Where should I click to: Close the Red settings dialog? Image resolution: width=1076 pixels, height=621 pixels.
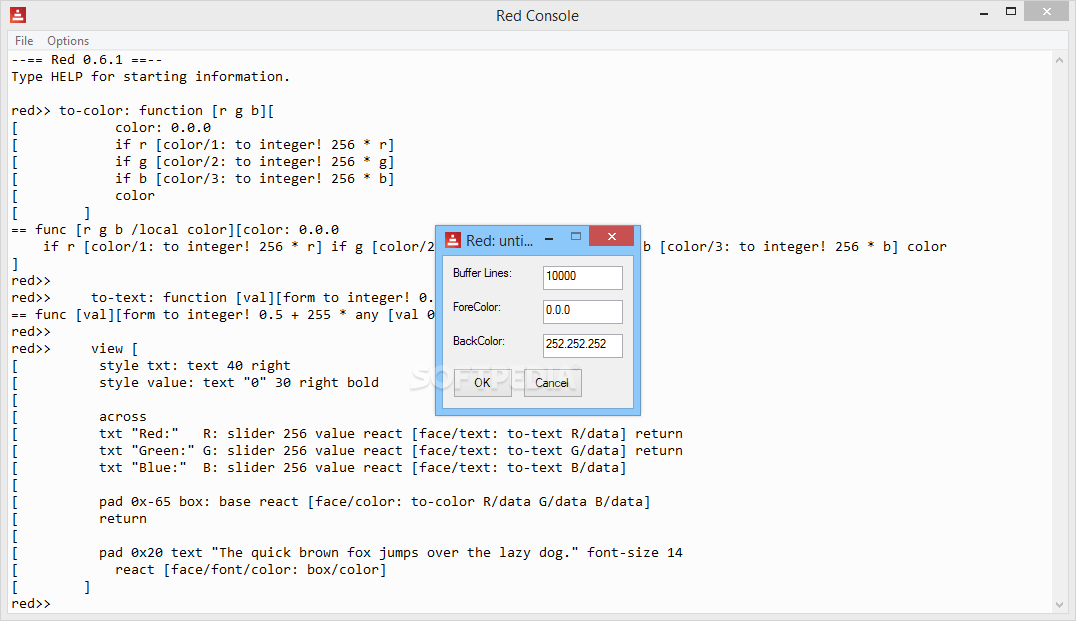[x=611, y=237]
